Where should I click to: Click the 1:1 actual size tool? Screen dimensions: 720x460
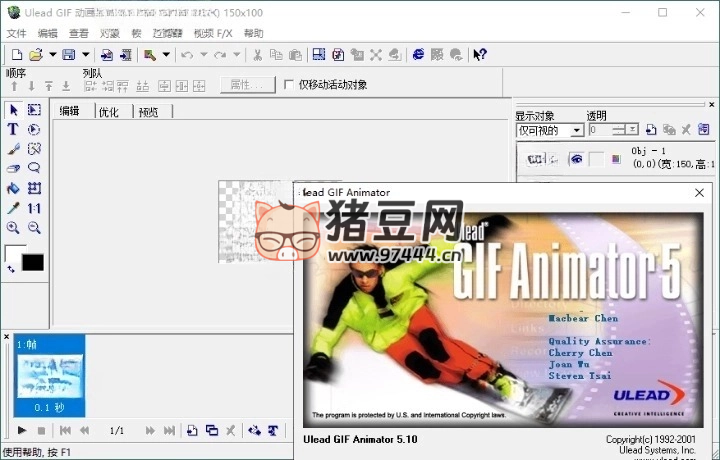tap(34, 208)
